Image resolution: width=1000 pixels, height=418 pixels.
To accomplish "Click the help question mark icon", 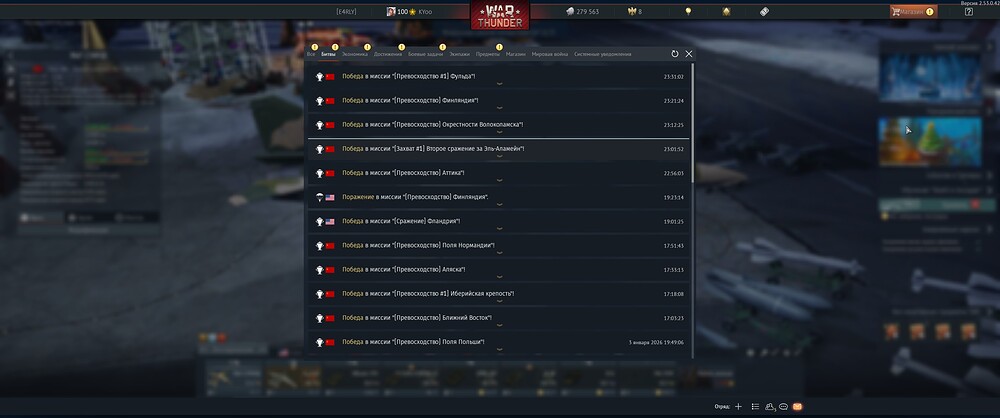I will (x=969, y=11).
